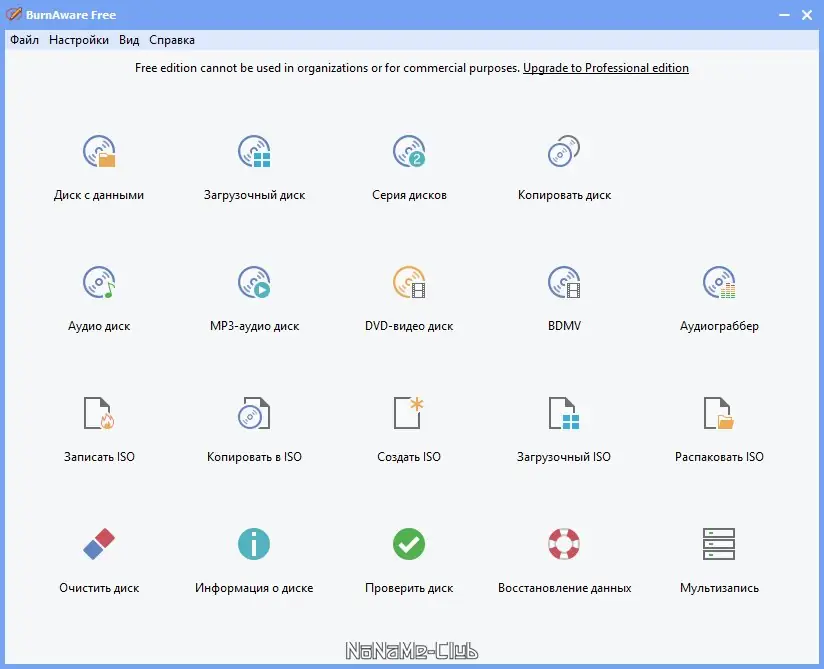Click the 'Проверить диск' label
This screenshot has height=669, width=824.
409,588
